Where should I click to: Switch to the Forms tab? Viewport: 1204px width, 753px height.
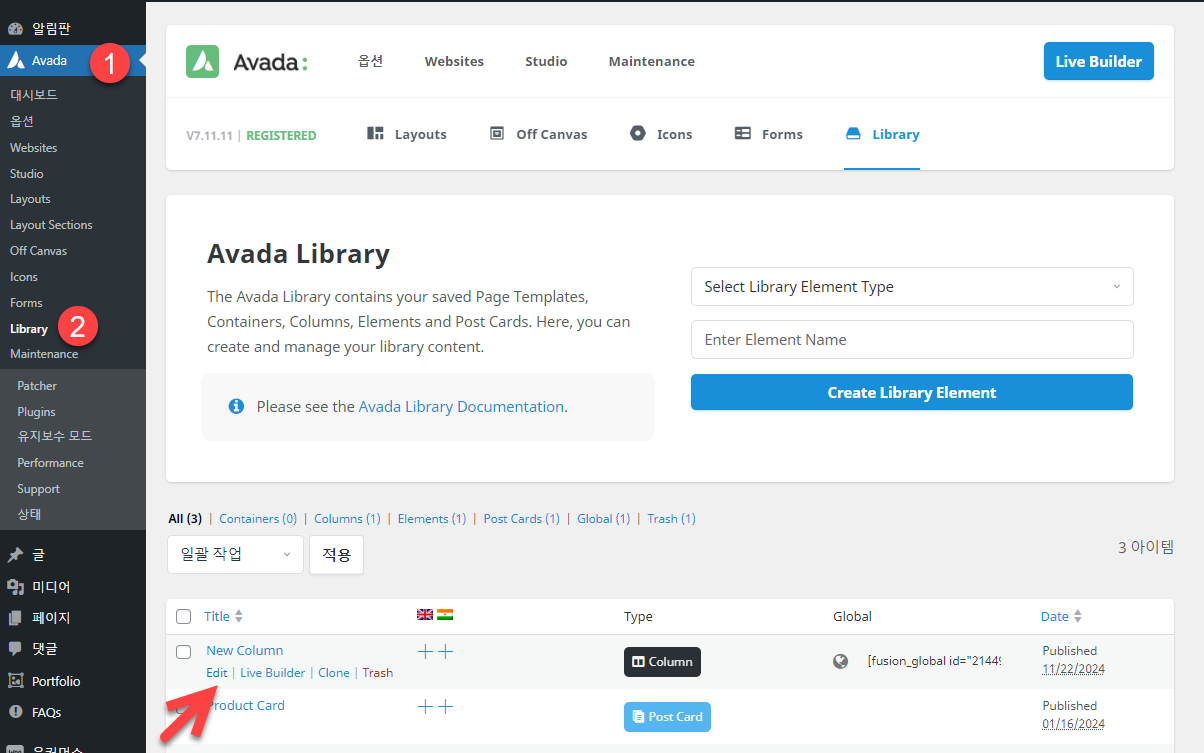pos(769,134)
